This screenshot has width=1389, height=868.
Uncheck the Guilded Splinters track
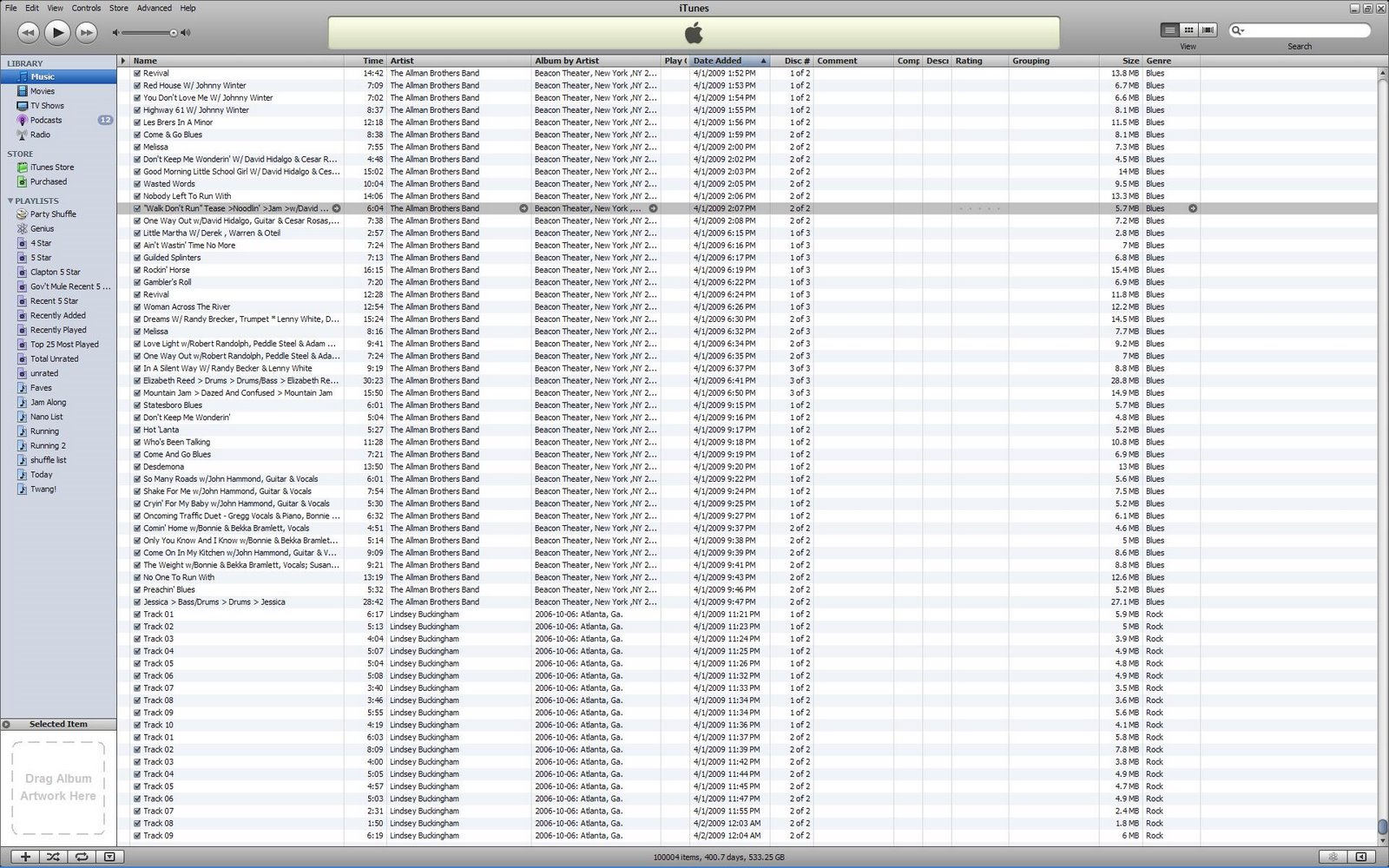[x=137, y=258]
